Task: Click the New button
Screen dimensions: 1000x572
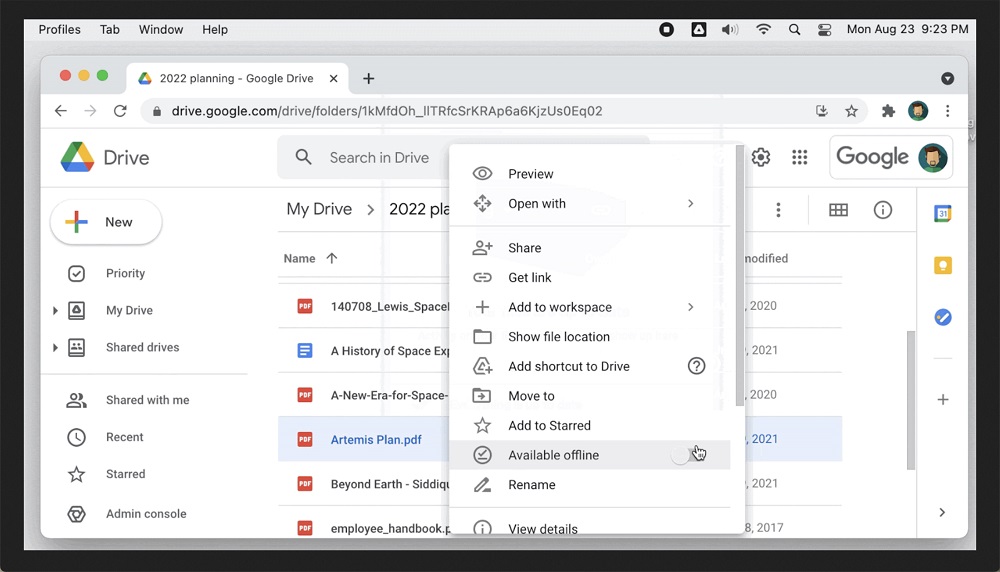Action: tap(106, 222)
